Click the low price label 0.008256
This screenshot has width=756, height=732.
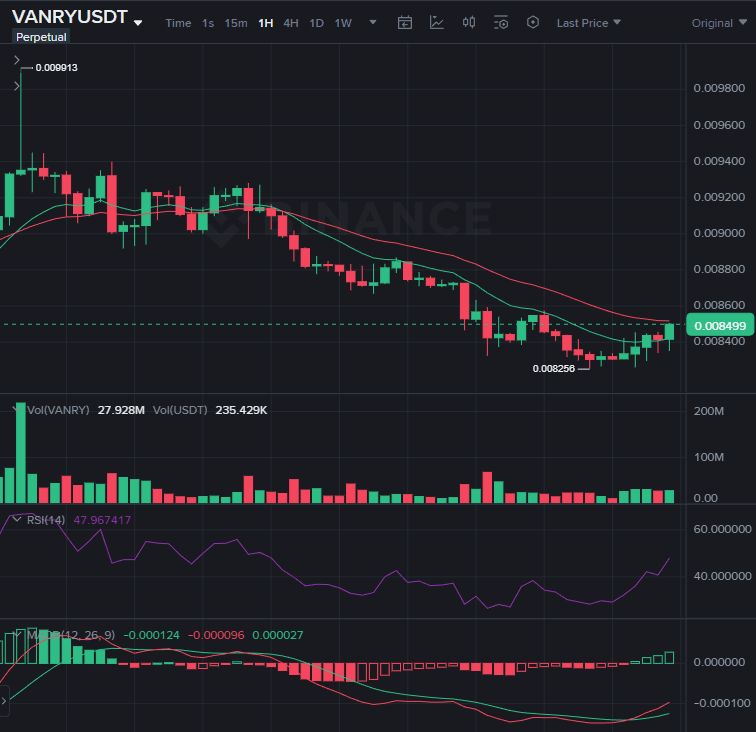554,369
